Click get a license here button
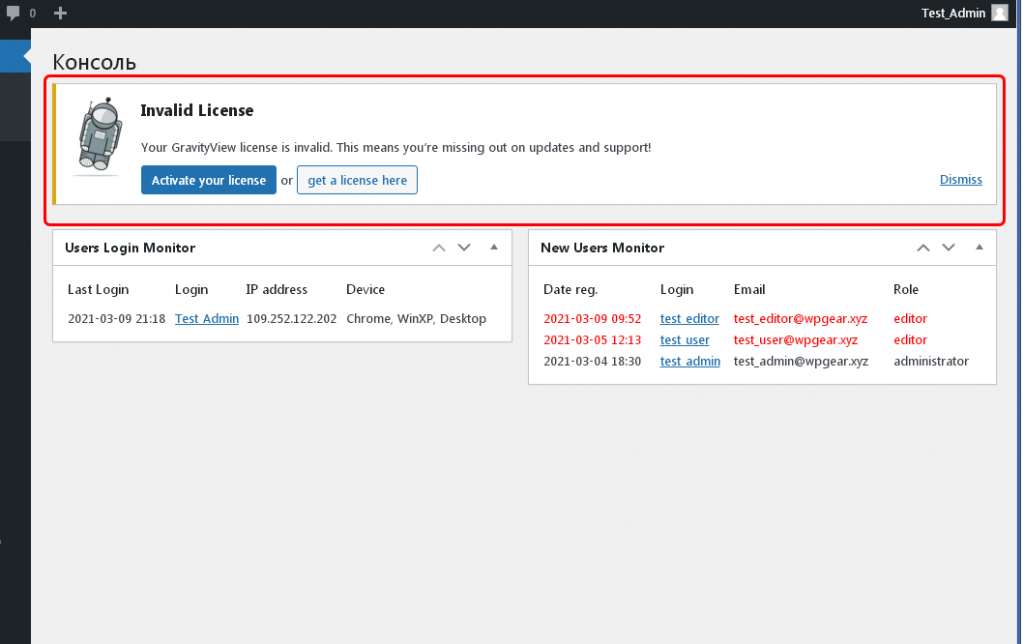The image size is (1024, 644). click(x=357, y=180)
